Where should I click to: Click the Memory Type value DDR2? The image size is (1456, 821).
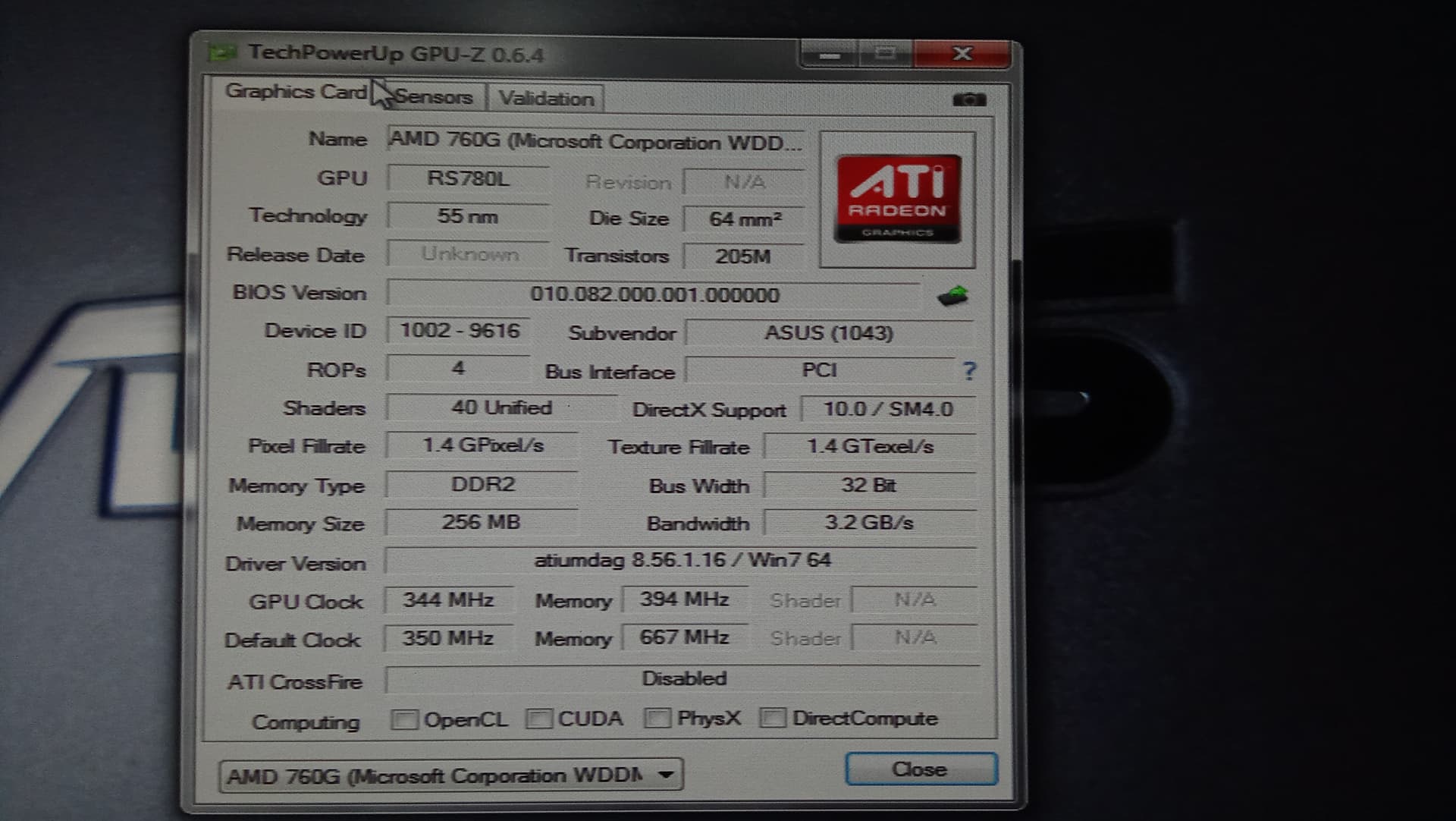tap(482, 484)
